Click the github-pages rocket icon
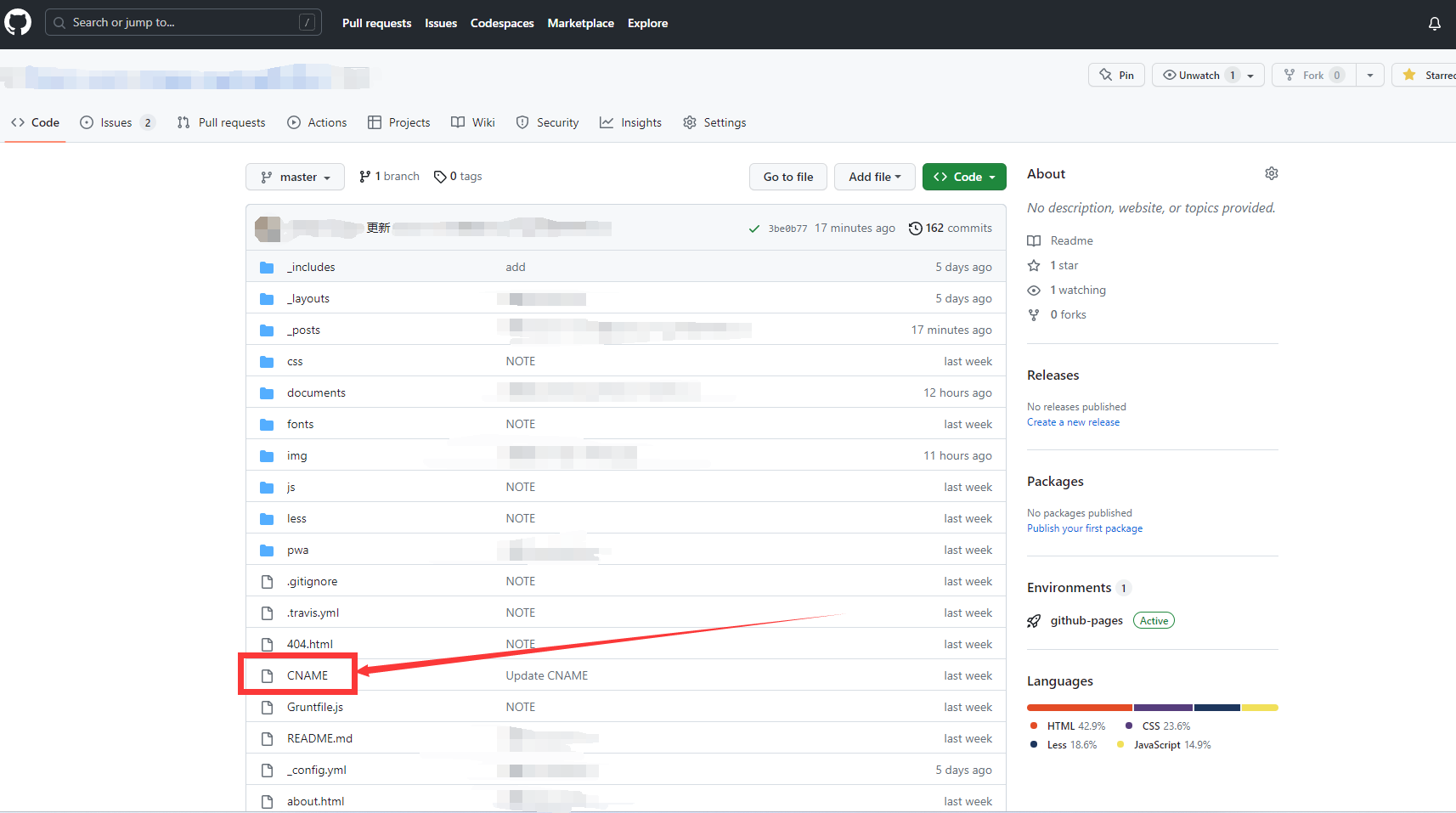 1034,621
